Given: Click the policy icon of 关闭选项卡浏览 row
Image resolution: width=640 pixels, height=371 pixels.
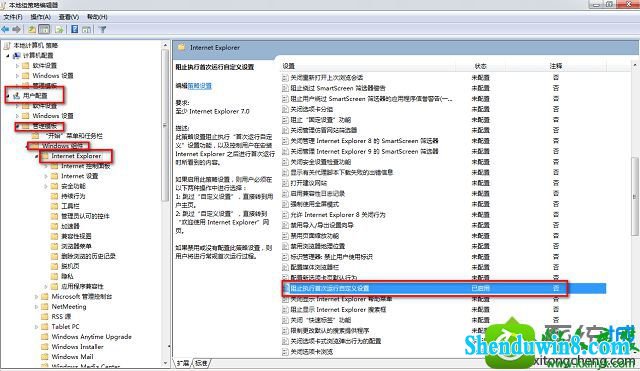Looking at the screenshot, I should [285, 351].
